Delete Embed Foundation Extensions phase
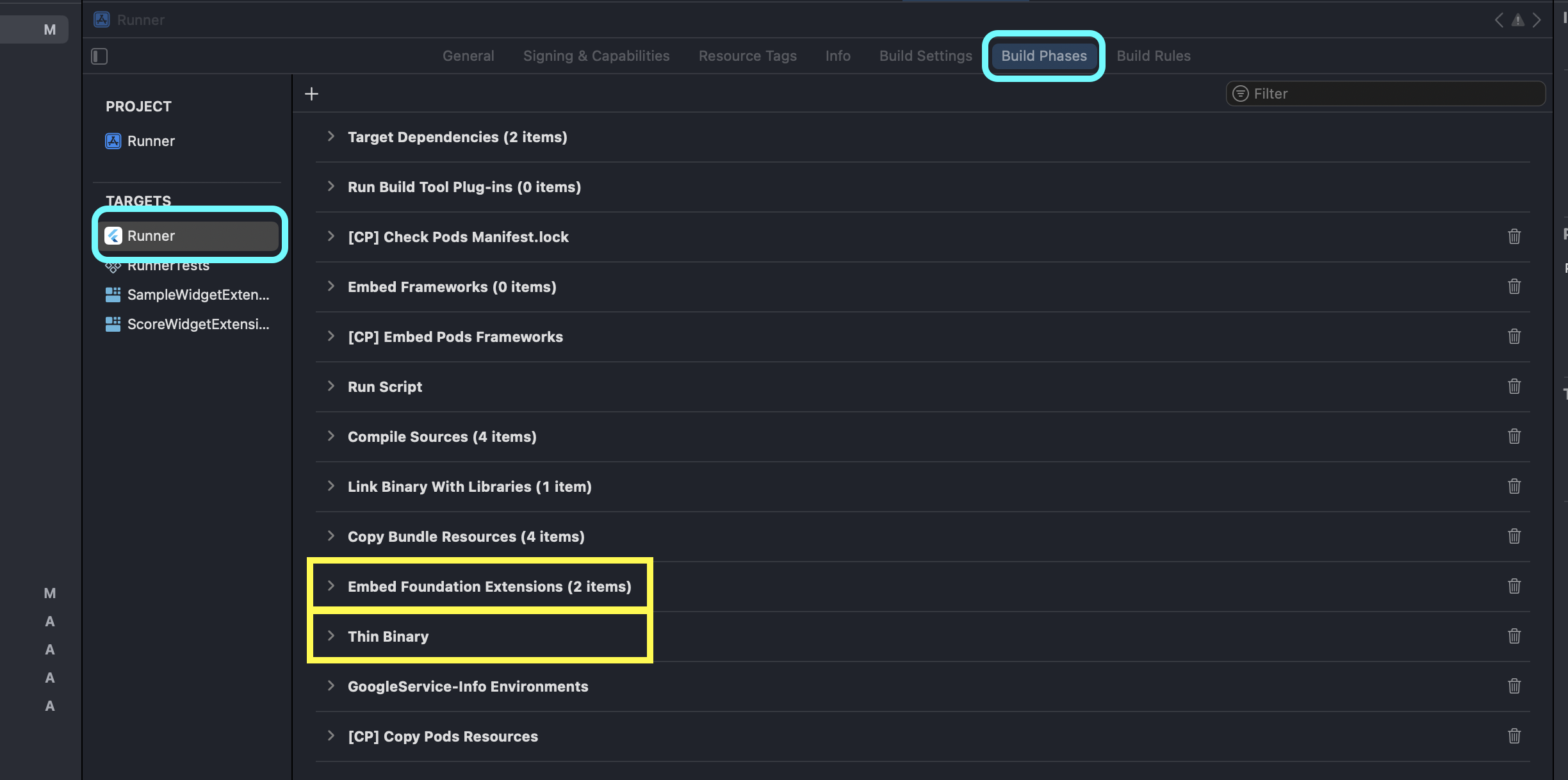 1514,586
